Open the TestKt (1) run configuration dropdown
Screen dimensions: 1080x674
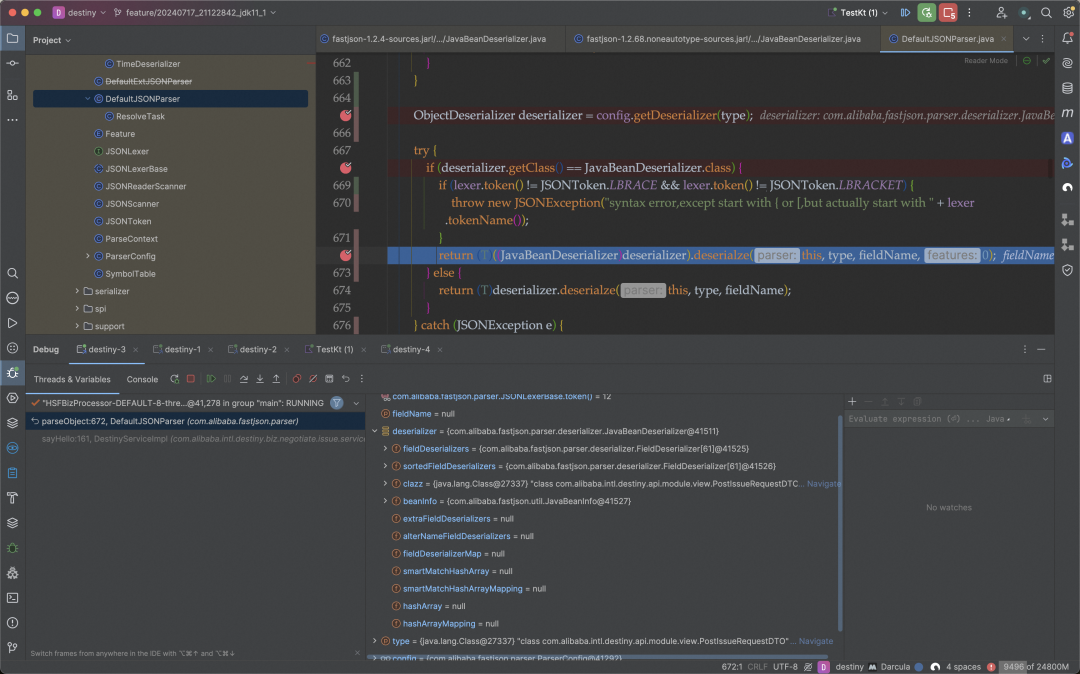coord(858,12)
